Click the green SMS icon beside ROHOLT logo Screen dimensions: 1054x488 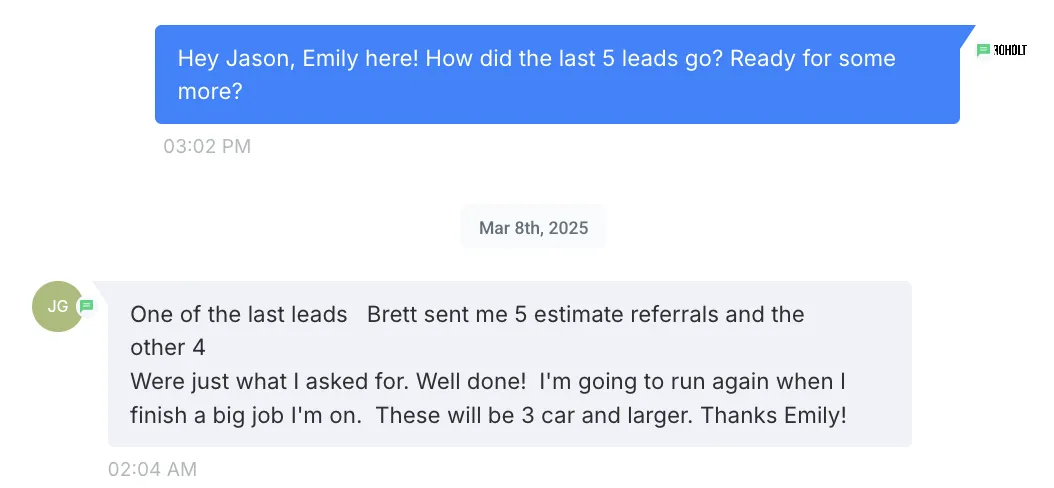click(983, 50)
